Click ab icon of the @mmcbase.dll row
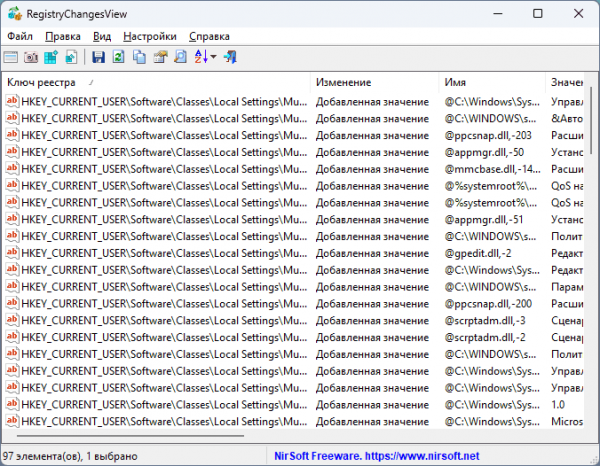 click(x=12, y=168)
